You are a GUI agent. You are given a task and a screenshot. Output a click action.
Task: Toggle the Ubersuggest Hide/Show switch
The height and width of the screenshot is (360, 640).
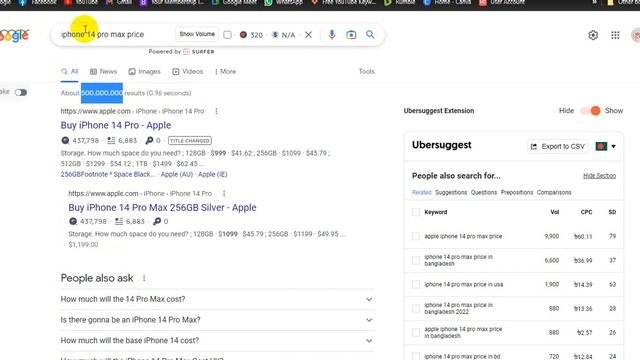click(591, 111)
